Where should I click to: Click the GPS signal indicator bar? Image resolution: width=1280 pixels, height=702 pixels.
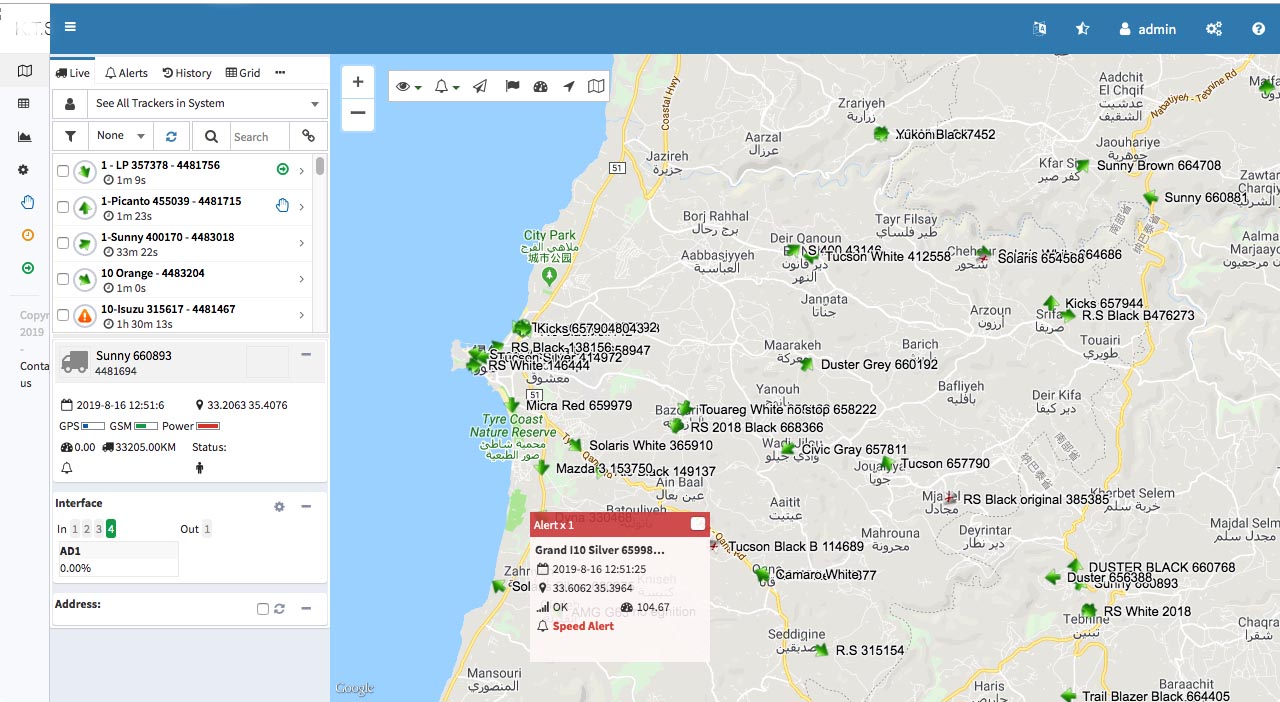click(93, 426)
